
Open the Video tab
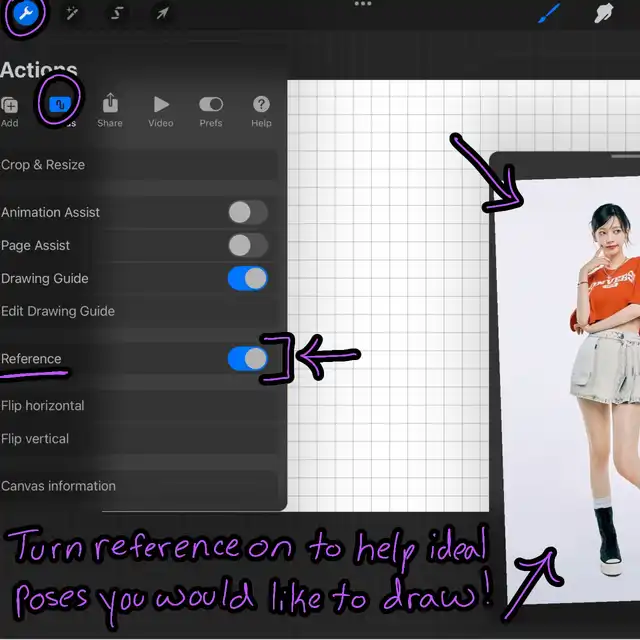coord(161,109)
